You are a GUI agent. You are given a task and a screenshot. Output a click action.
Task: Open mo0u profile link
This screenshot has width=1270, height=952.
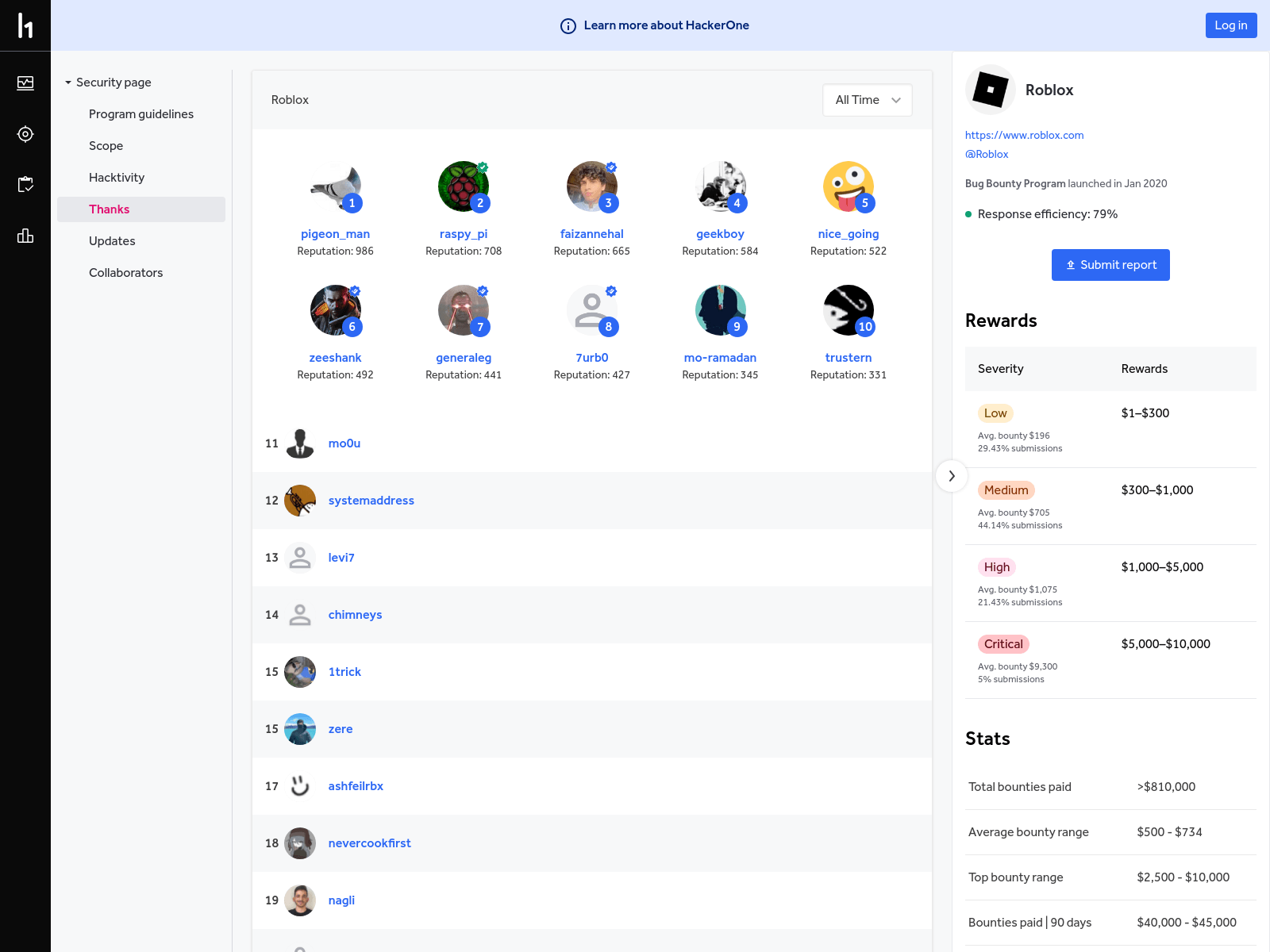[344, 443]
